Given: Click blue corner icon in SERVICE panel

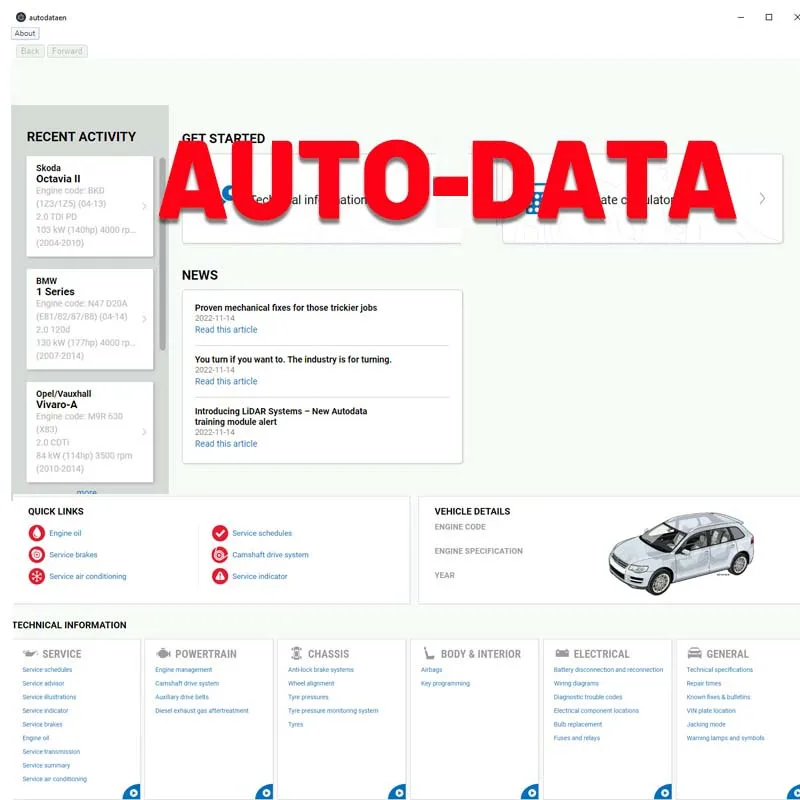Looking at the screenshot, I should pos(132,792).
